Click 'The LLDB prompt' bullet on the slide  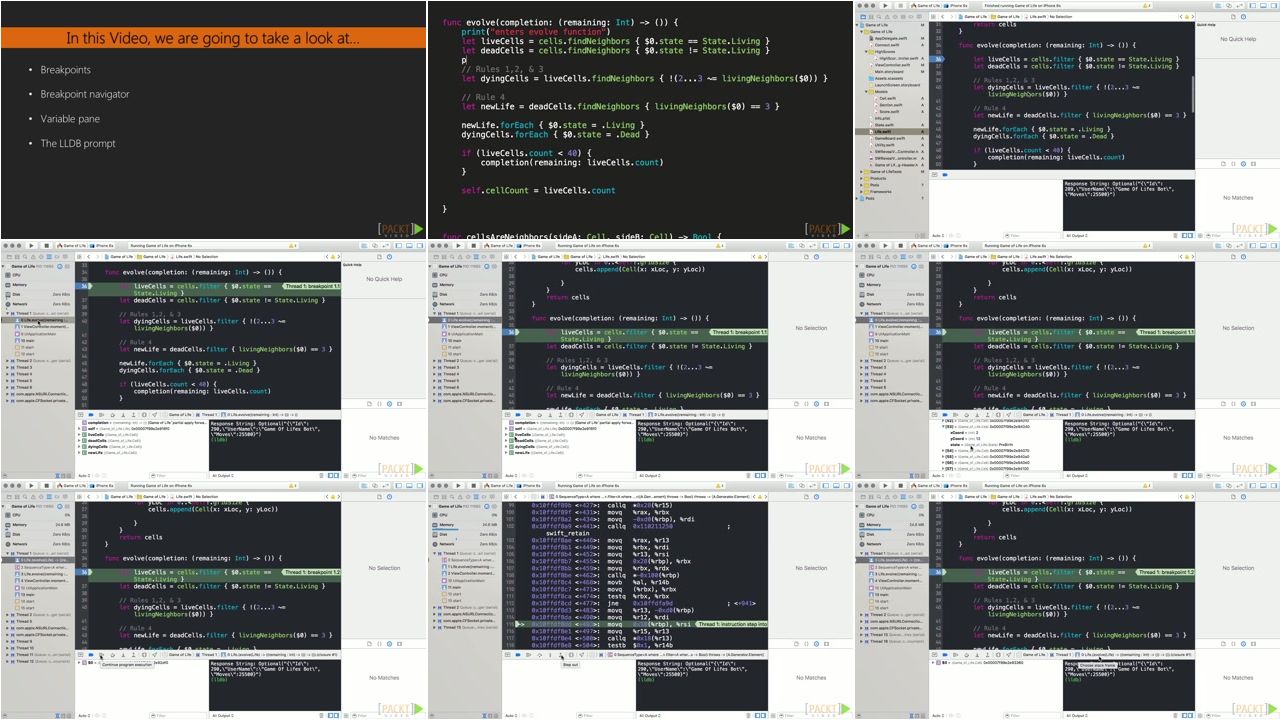tap(78, 143)
